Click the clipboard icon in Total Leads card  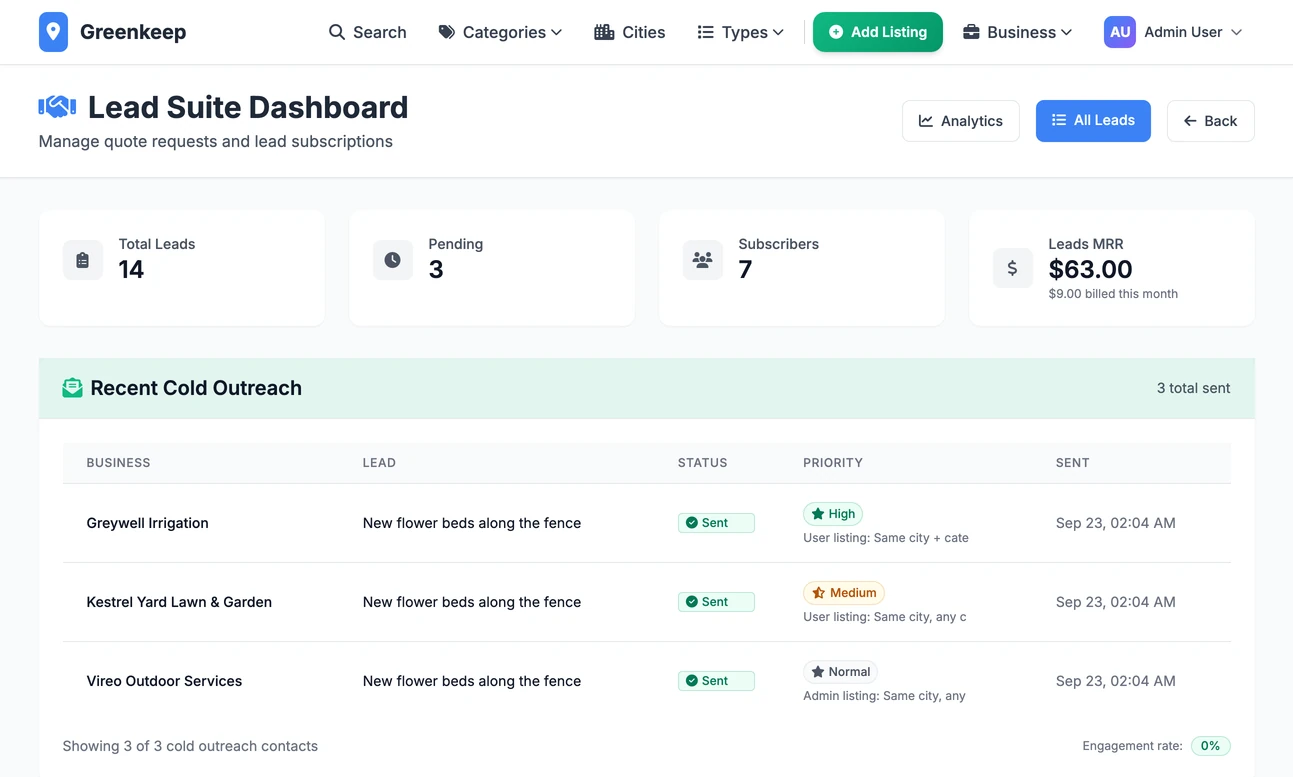pos(83,260)
